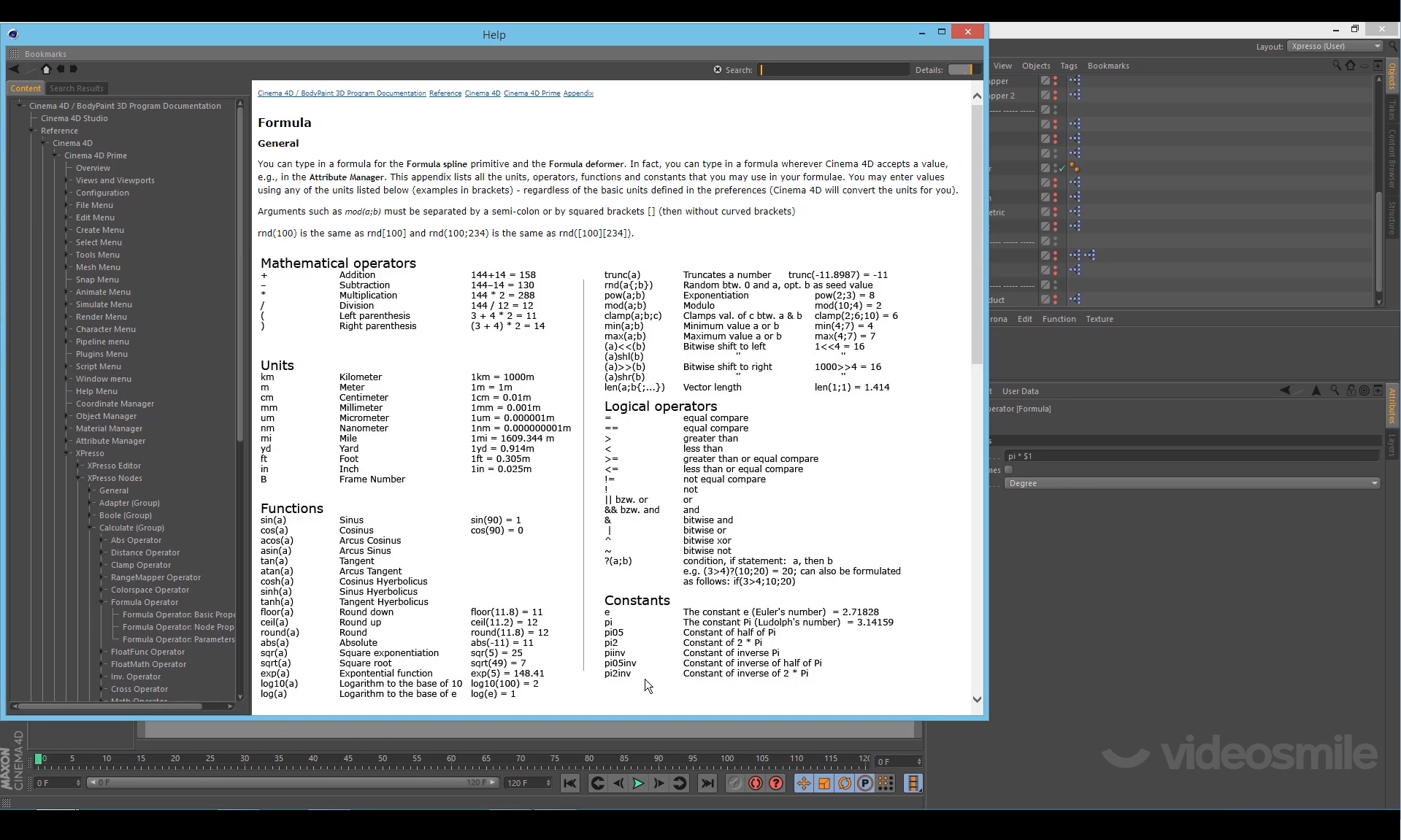Attribute Manager lock icon
This screenshot has height=840, width=1401.
[x=1350, y=390]
